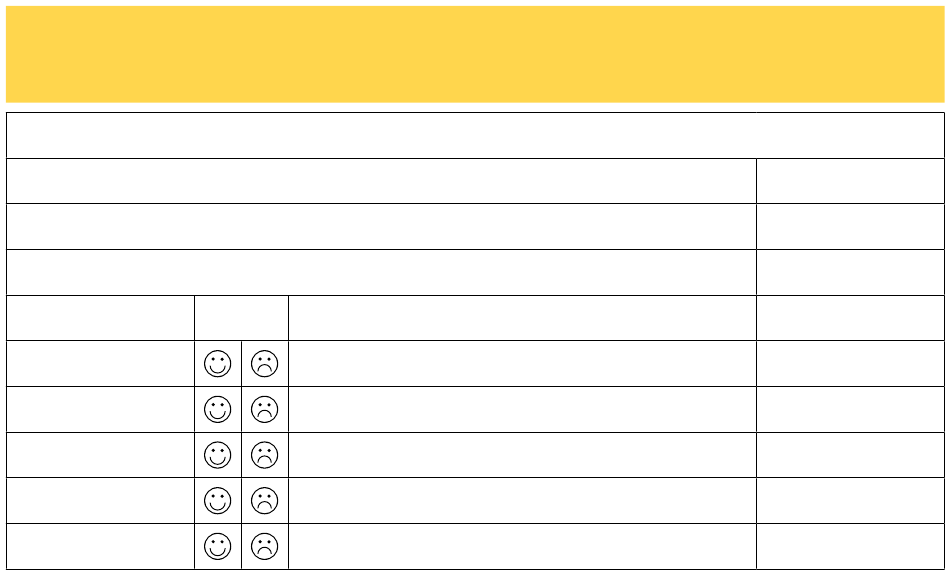Click the full-width blank row below yellow banner
The width and height of the screenshot is (950, 575).
point(475,135)
